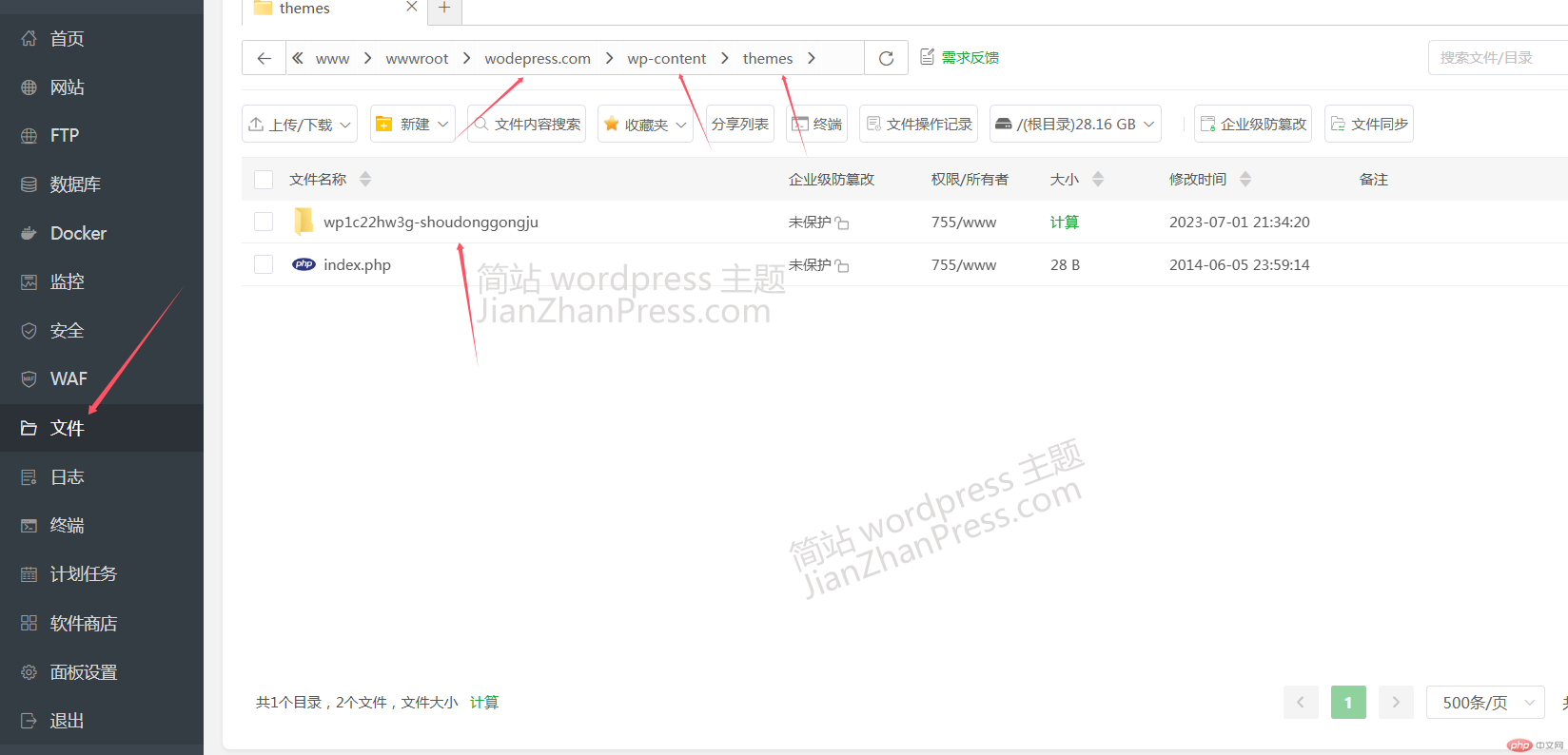Navigate to wp-content in breadcrumb
Viewport: 1568px width, 755px height.
click(x=667, y=58)
